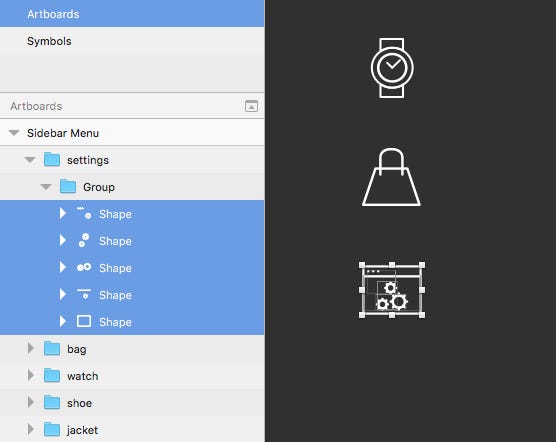Screen dimensions: 556x442
Task: Expand the rectangle Shape layer
Action: pyautogui.click(x=63, y=321)
